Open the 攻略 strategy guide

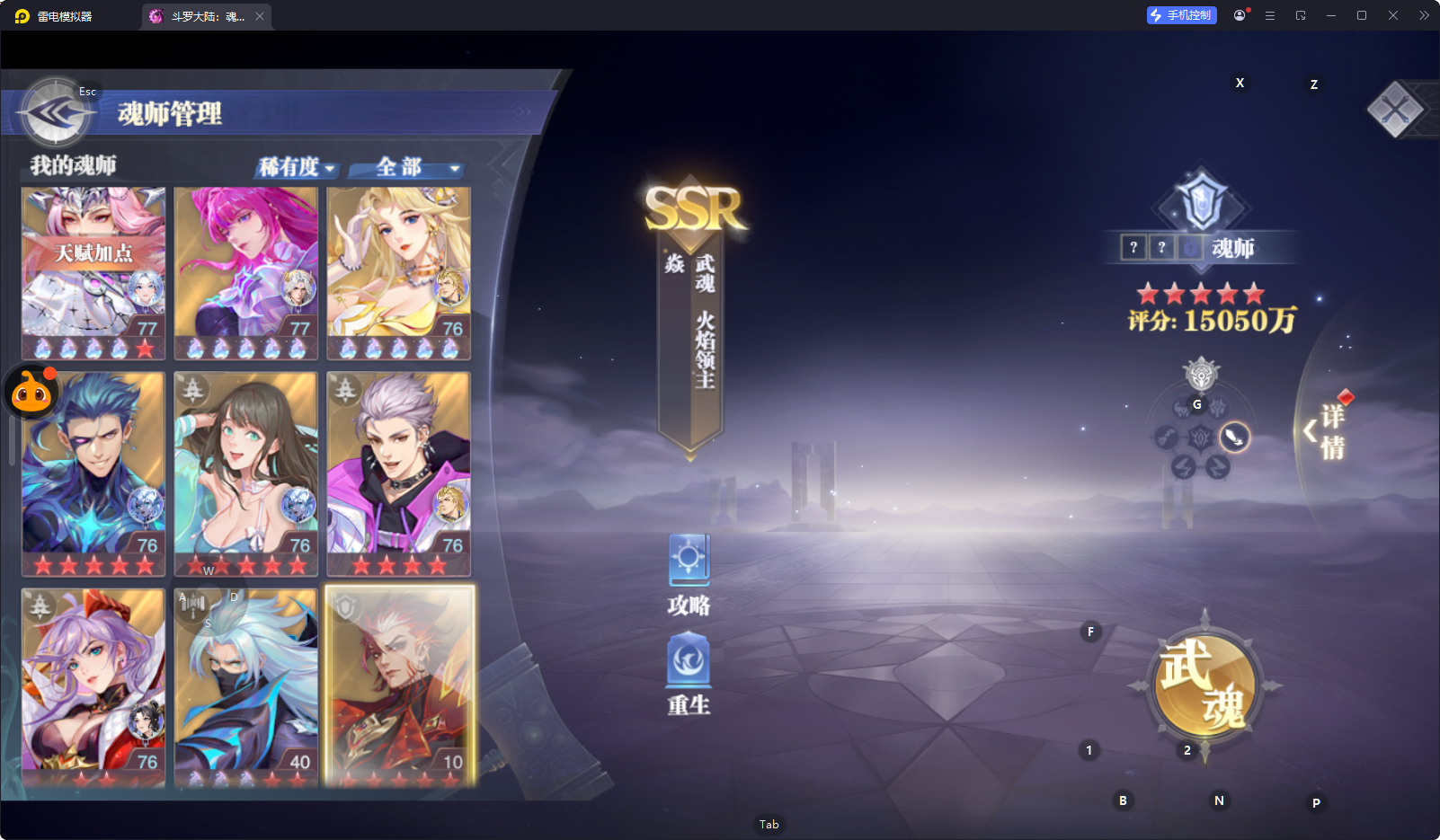tap(689, 576)
